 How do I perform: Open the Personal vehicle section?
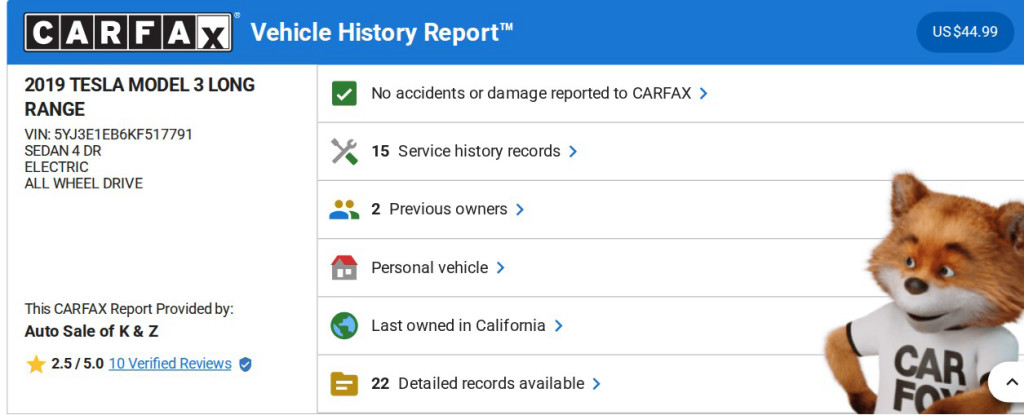point(429,268)
